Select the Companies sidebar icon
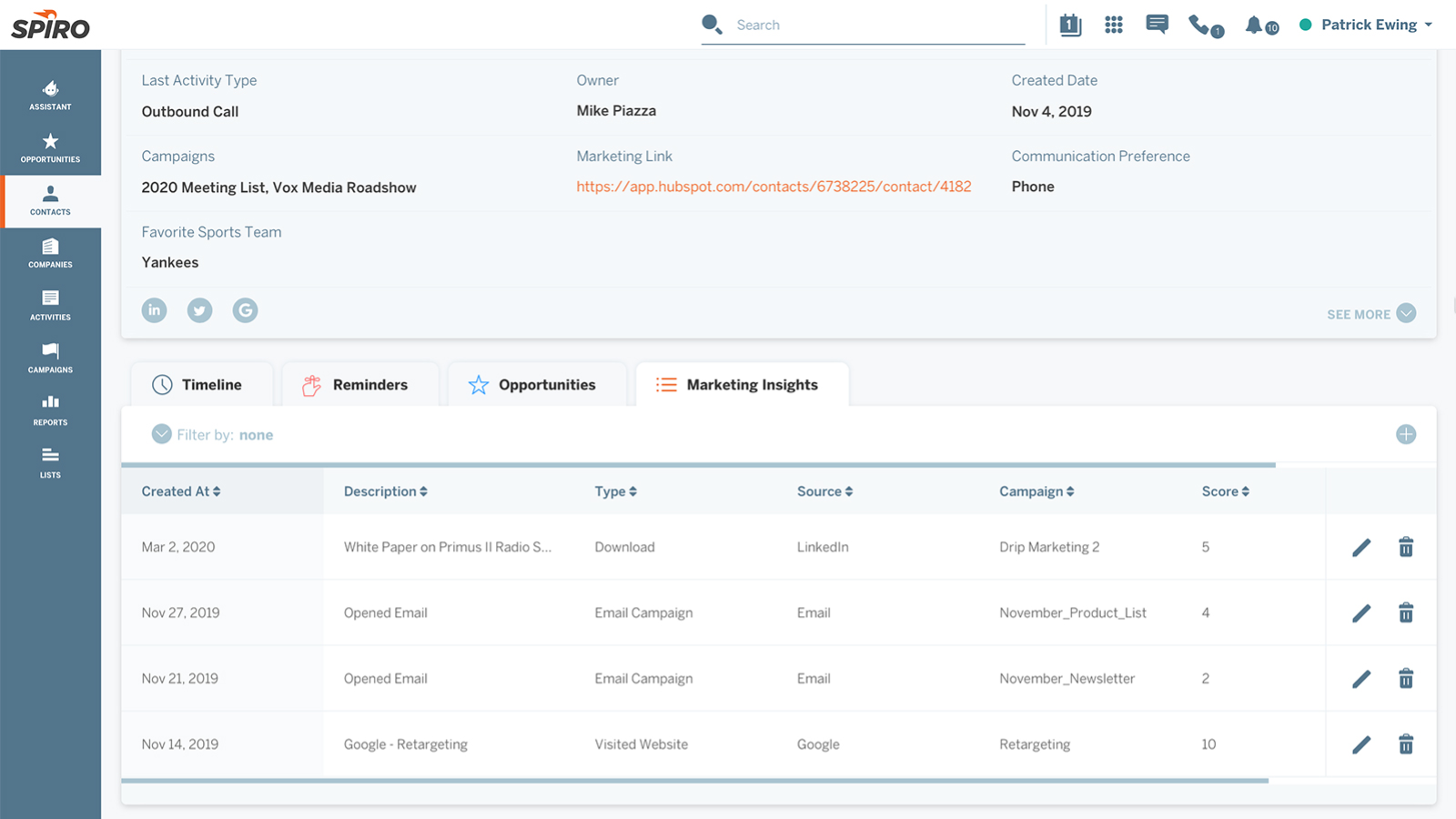1456x819 pixels. tap(50, 255)
